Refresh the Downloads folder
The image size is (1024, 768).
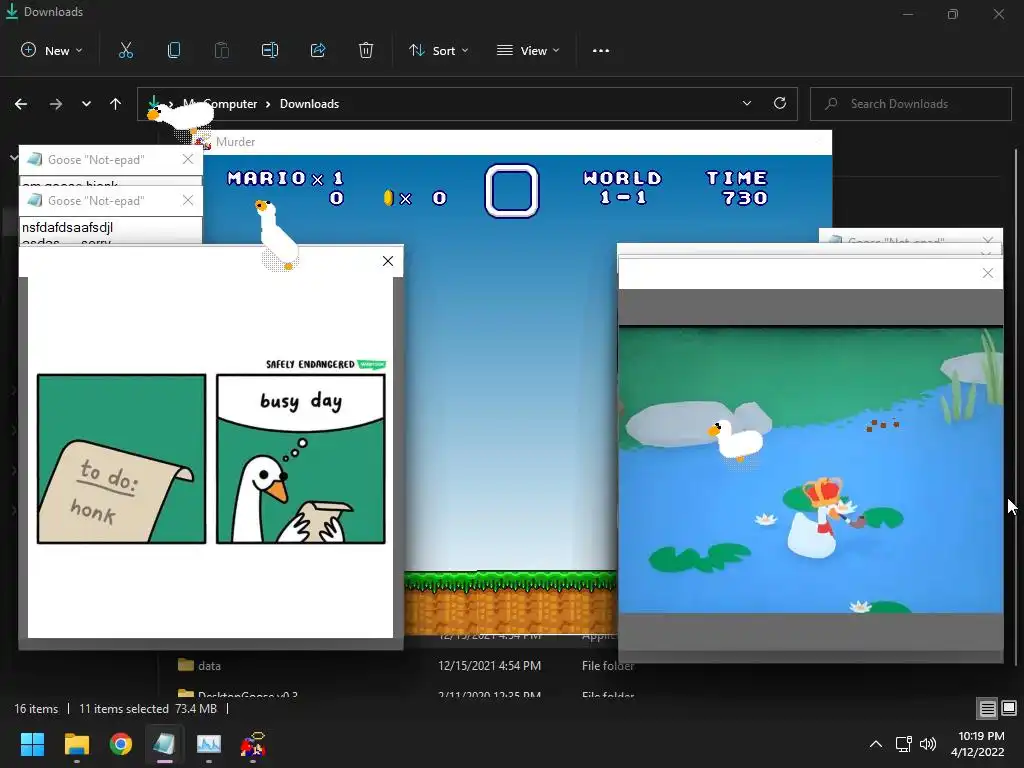pos(780,103)
